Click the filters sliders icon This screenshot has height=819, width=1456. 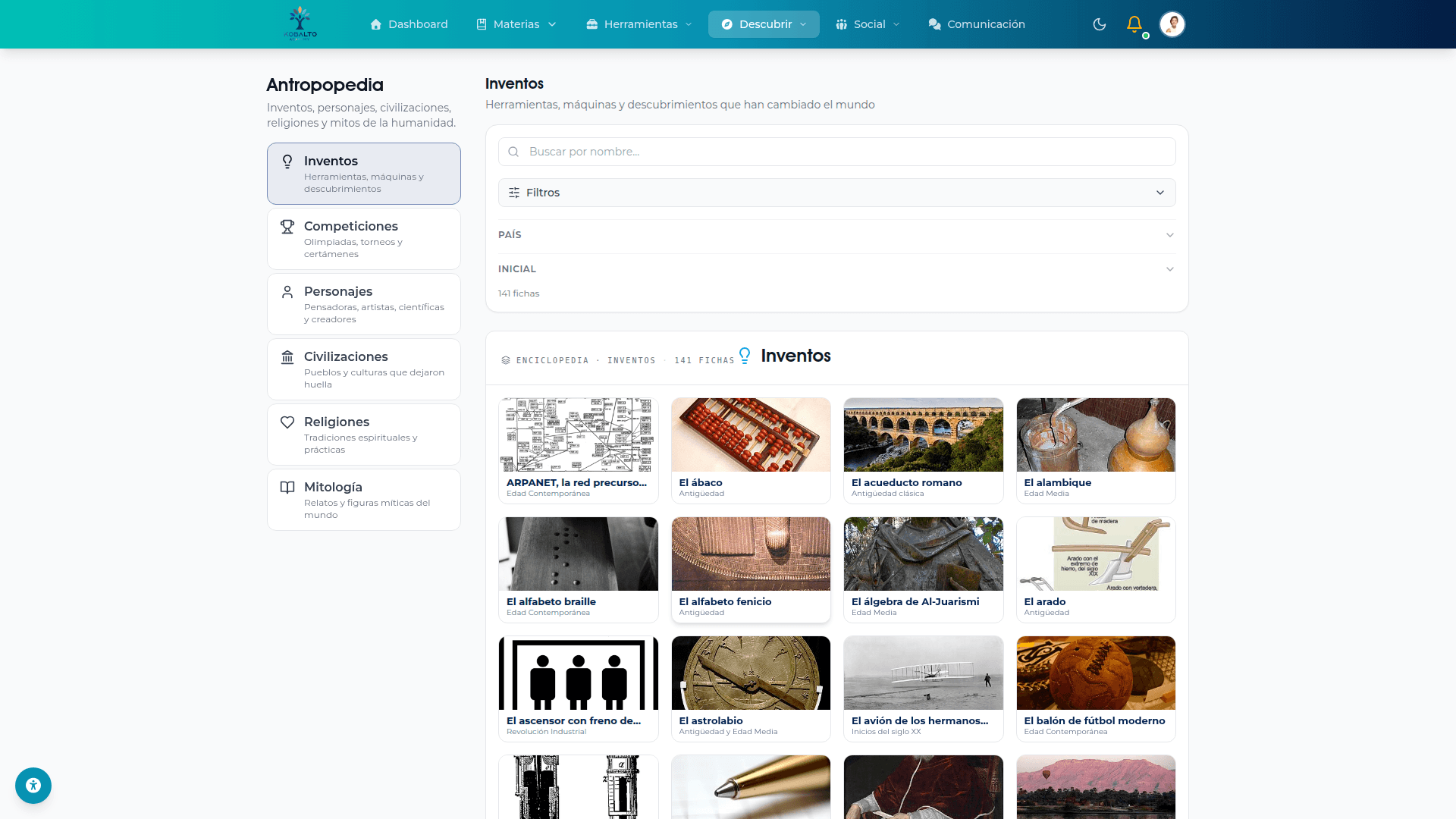pos(514,193)
